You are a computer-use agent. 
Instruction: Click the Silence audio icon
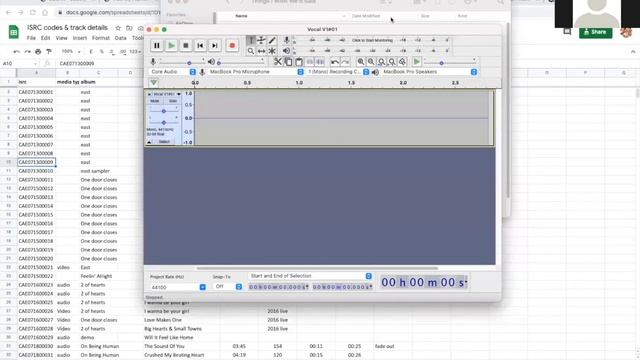click(320, 62)
